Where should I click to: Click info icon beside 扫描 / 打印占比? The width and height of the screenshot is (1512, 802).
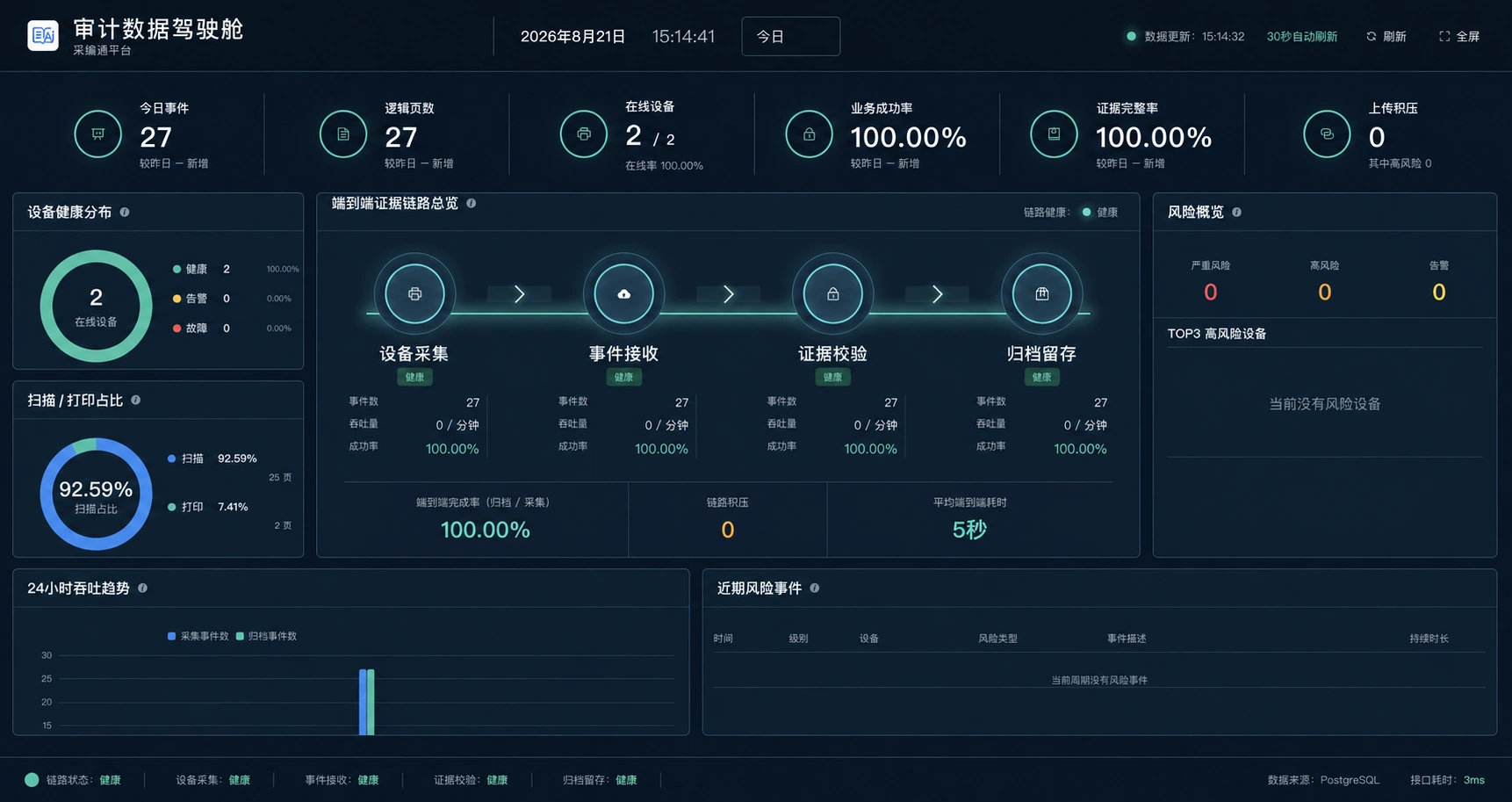[x=135, y=400]
